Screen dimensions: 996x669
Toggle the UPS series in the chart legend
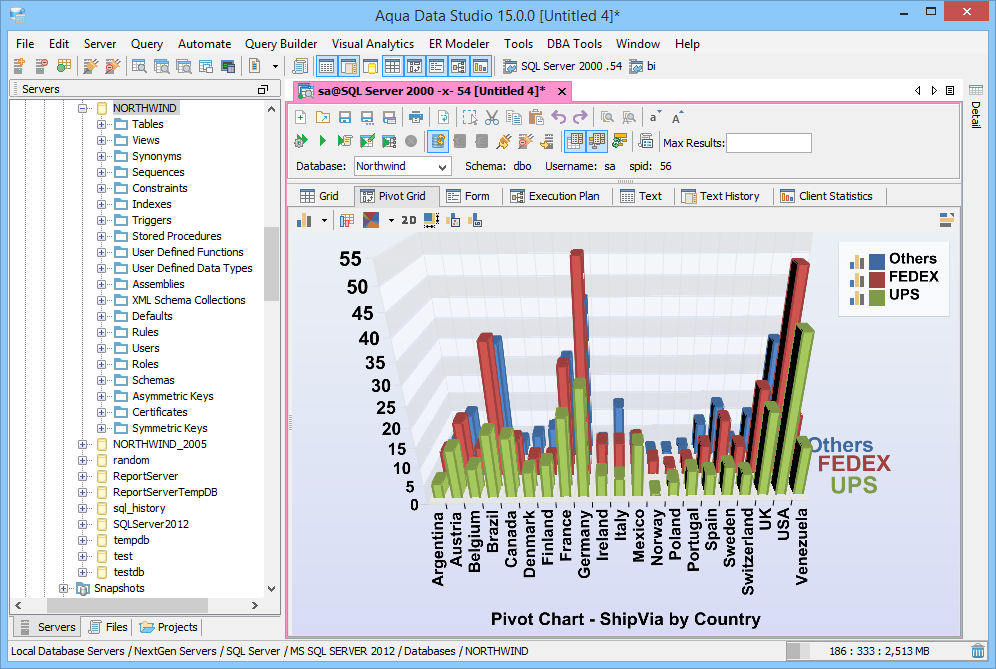[x=904, y=294]
